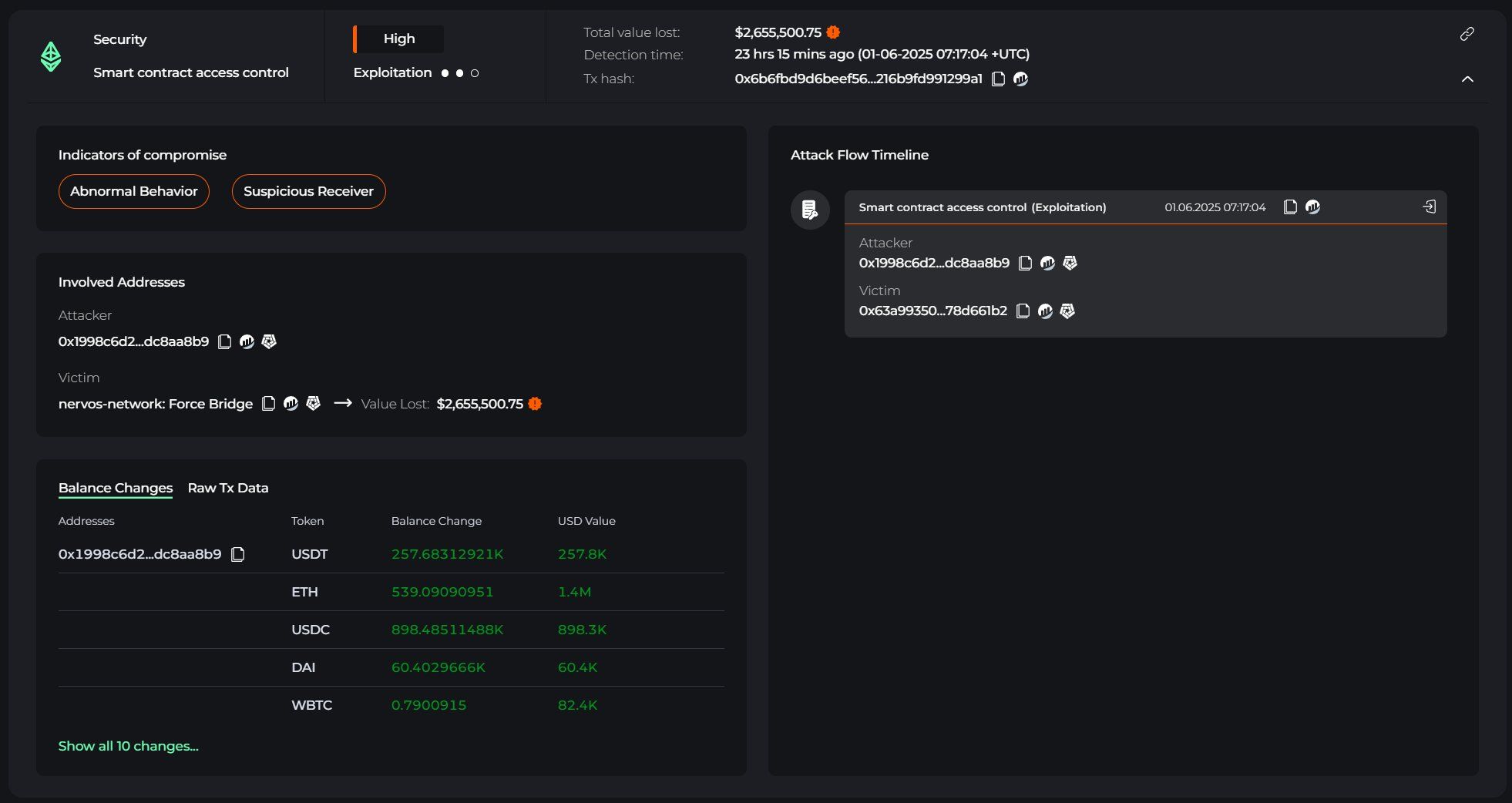Copy the victim address in the Attack Flow Timeline

pyautogui.click(x=1023, y=311)
